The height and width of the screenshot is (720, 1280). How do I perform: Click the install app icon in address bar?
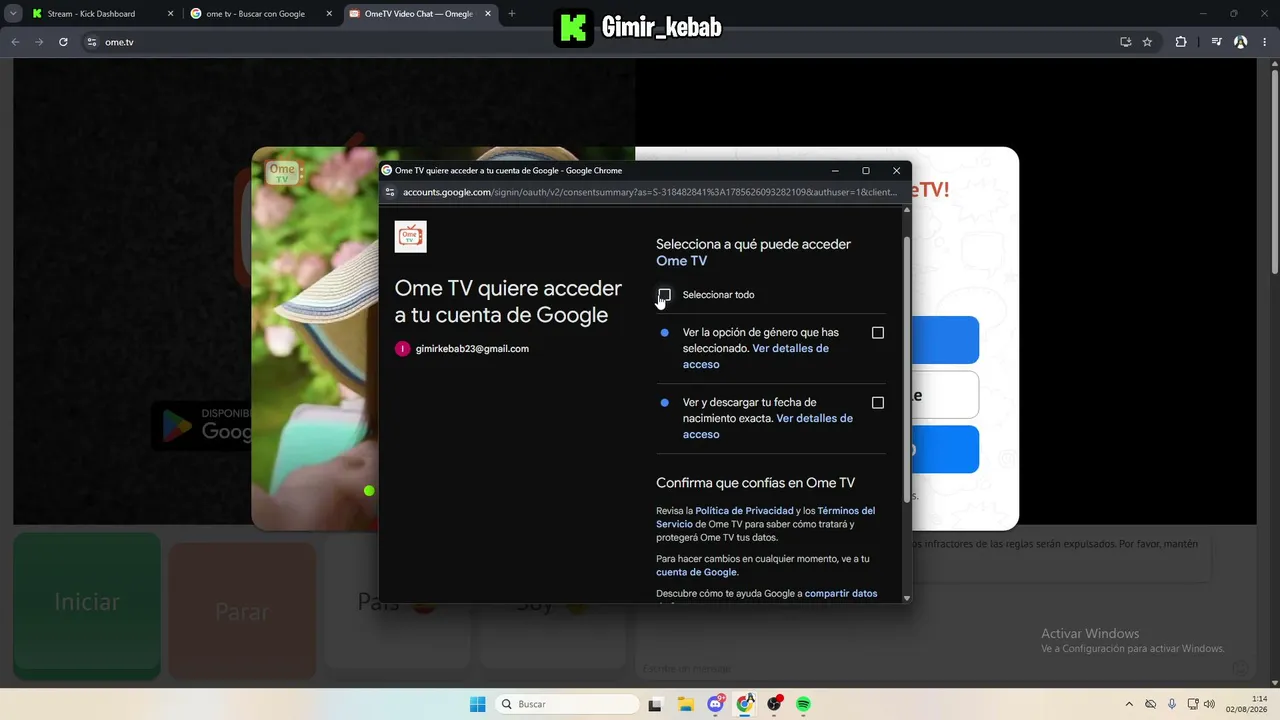1125,42
